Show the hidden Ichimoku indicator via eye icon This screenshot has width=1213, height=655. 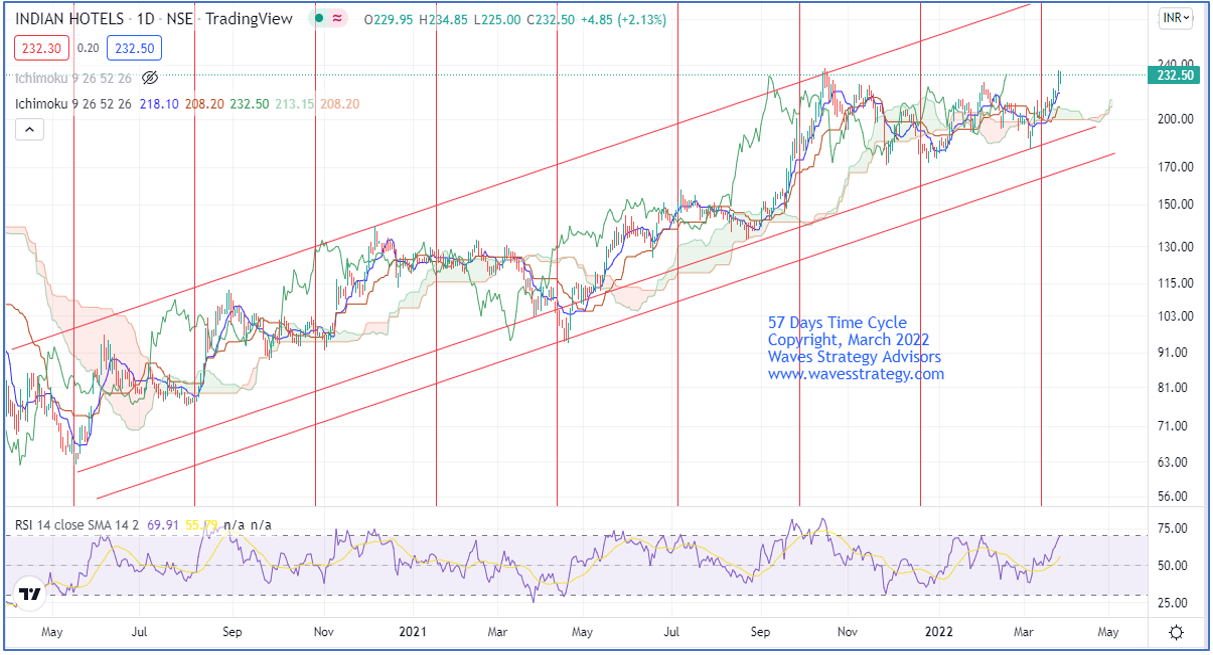click(x=149, y=77)
